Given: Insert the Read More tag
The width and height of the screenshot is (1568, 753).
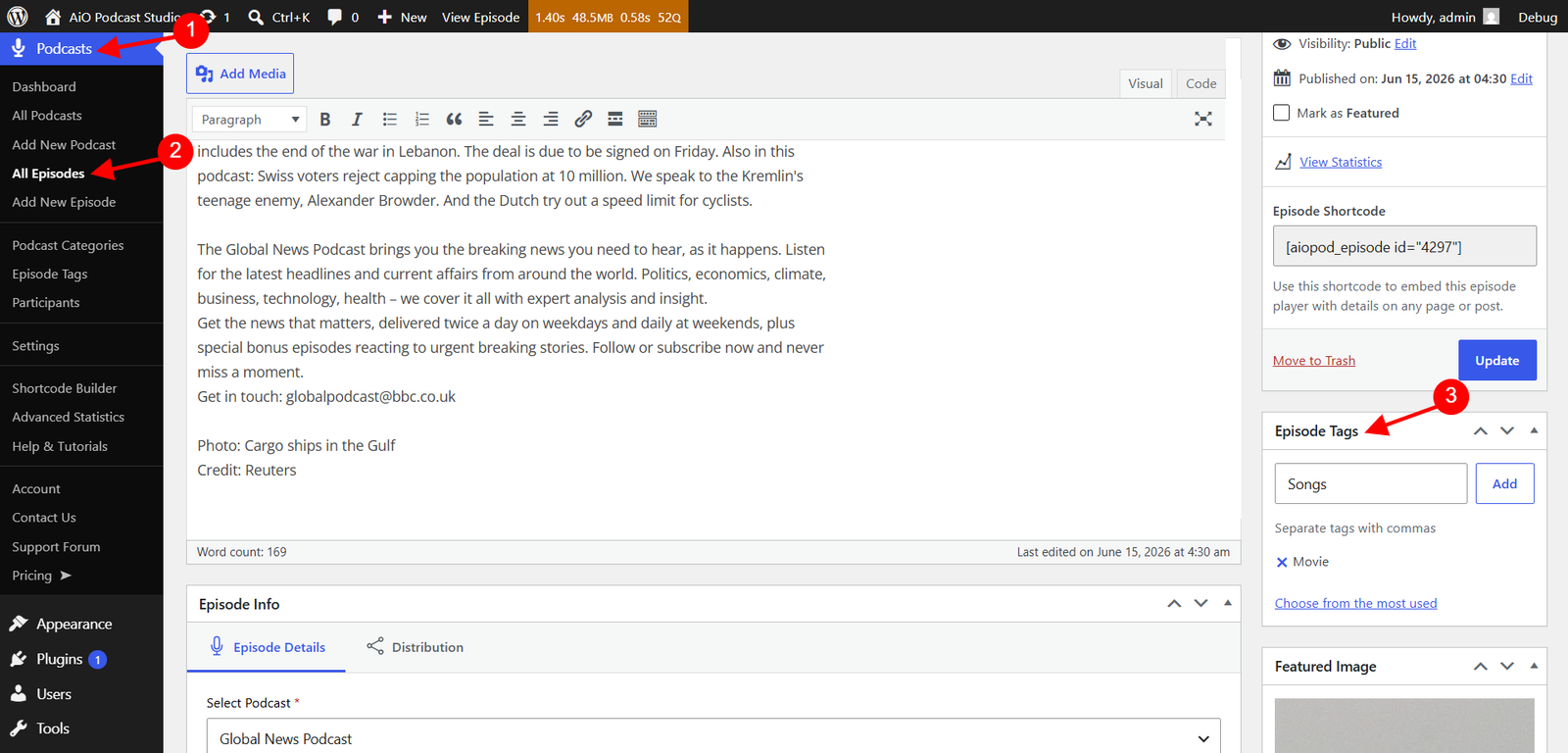Looking at the screenshot, I should (615, 119).
